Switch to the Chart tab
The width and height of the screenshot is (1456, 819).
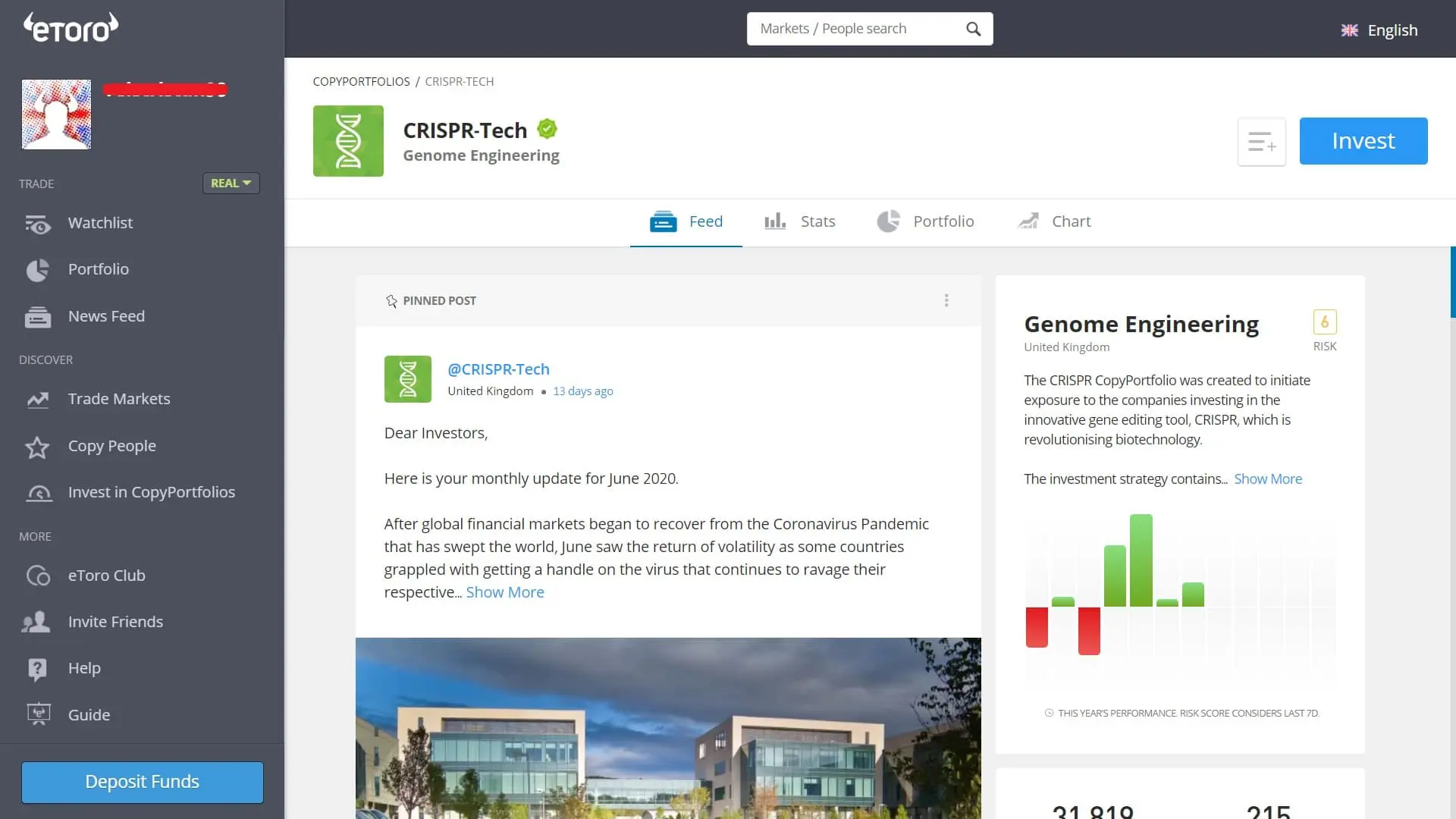(x=1054, y=221)
